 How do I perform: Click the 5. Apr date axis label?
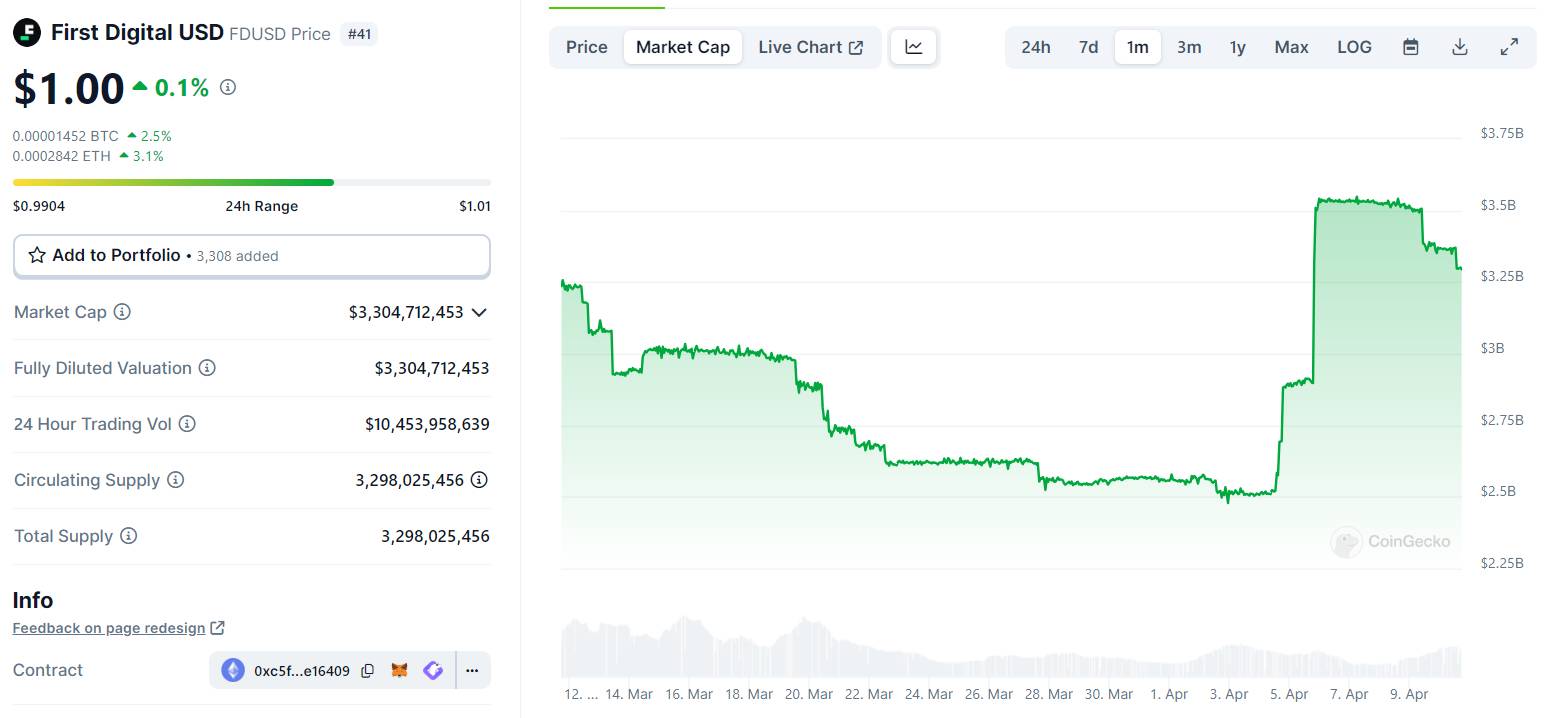[1290, 694]
